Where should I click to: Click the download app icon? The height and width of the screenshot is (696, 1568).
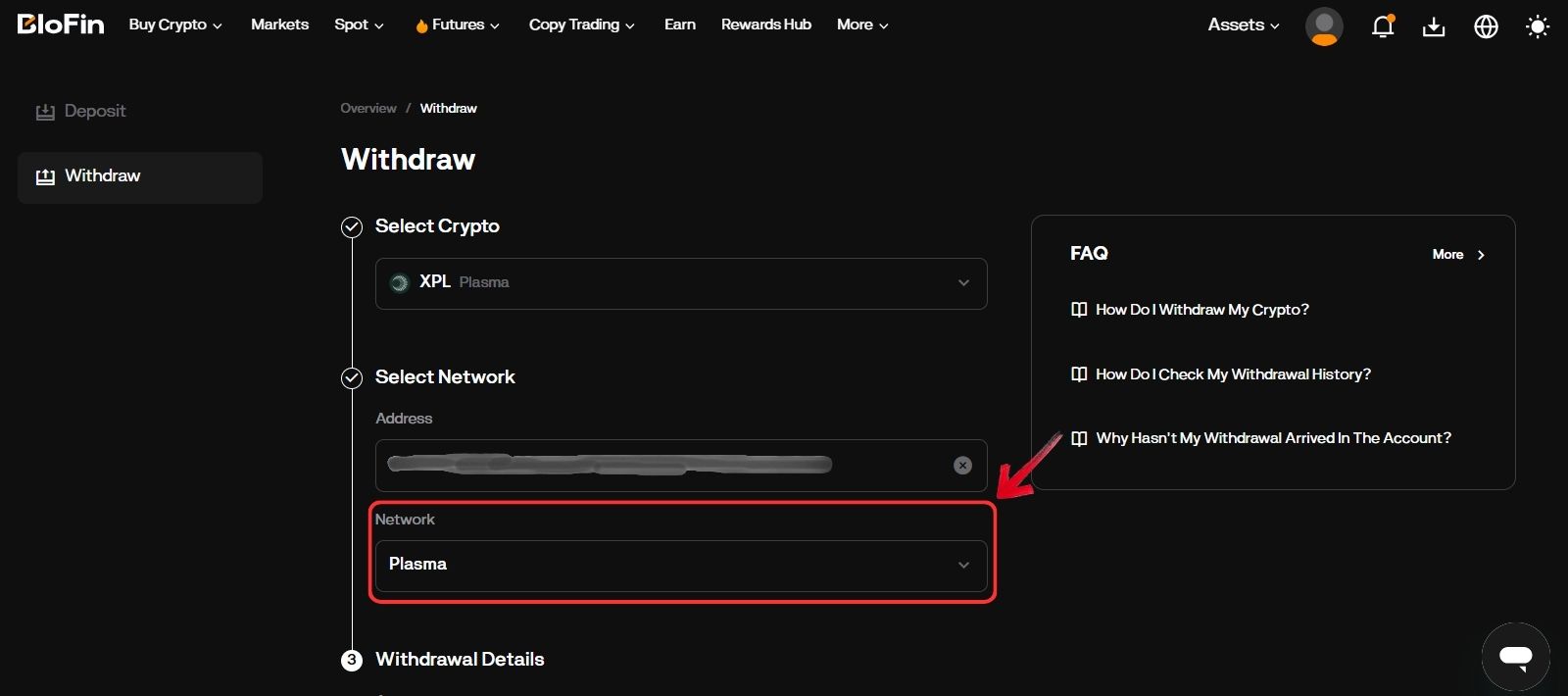click(1433, 26)
